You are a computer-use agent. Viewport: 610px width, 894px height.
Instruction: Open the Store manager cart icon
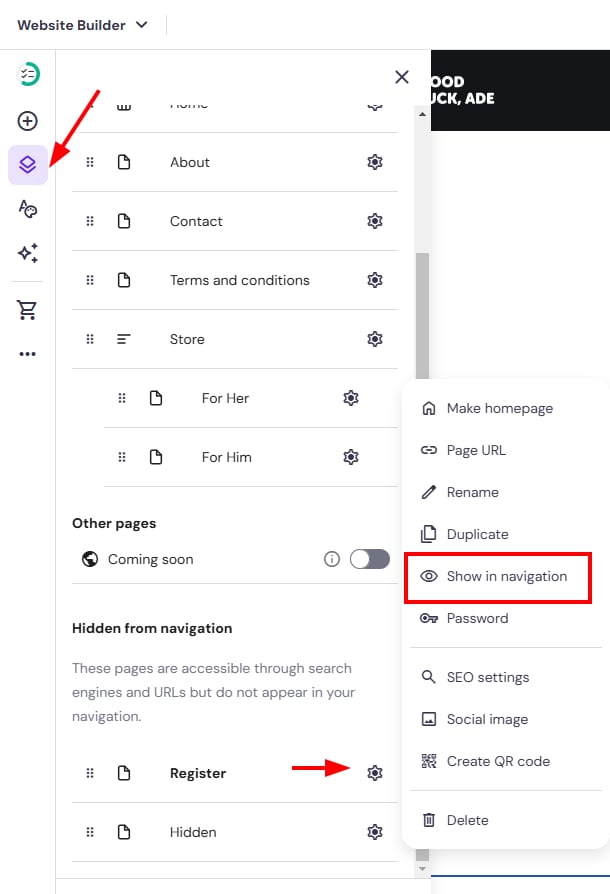click(28, 310)
